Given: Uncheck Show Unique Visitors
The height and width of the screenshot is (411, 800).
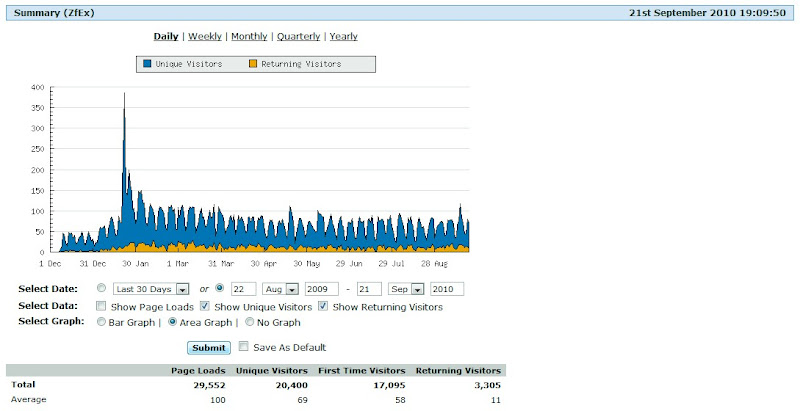Looking at the screenshot, I should pos(205,306).
